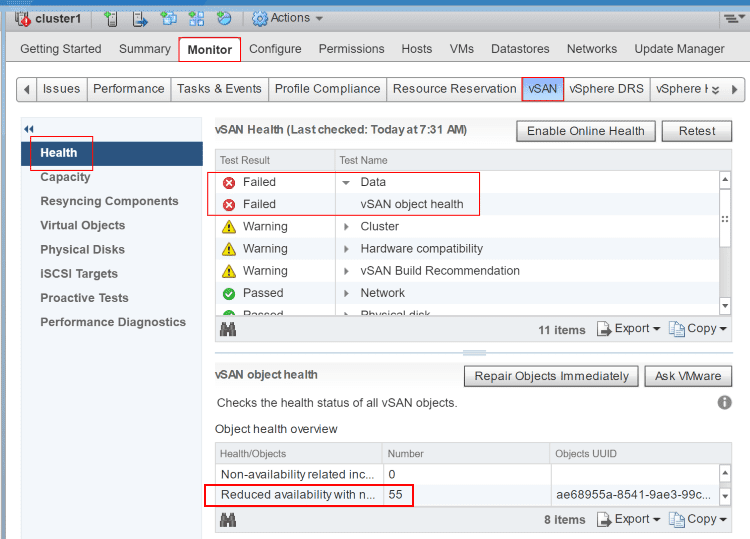750x539 pixels.
Task: Open Performance Diagnostics in the sidebar
Action: coord(113,322)
